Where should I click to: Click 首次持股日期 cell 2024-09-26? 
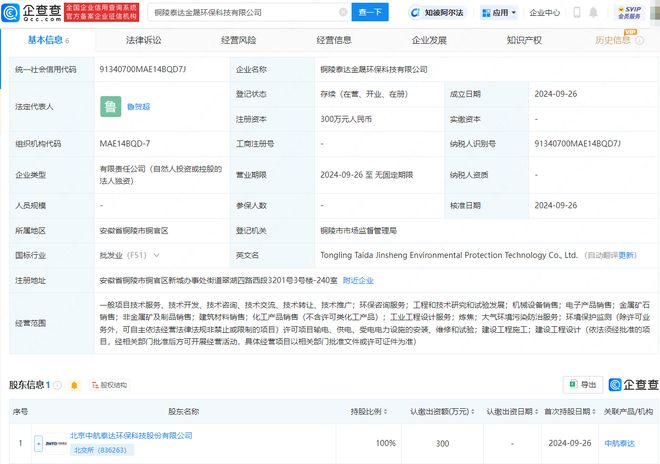click(570, 443)
